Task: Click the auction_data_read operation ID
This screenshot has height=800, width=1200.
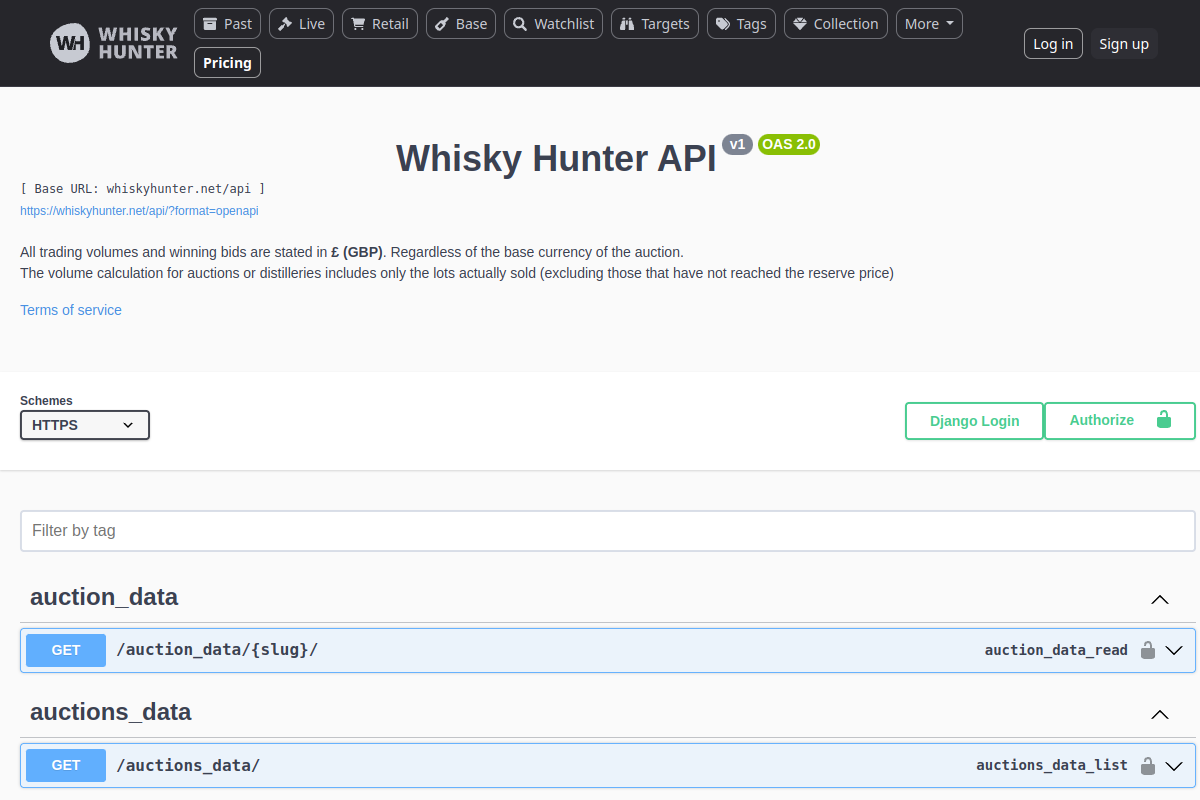Action: click(1056, 650)
